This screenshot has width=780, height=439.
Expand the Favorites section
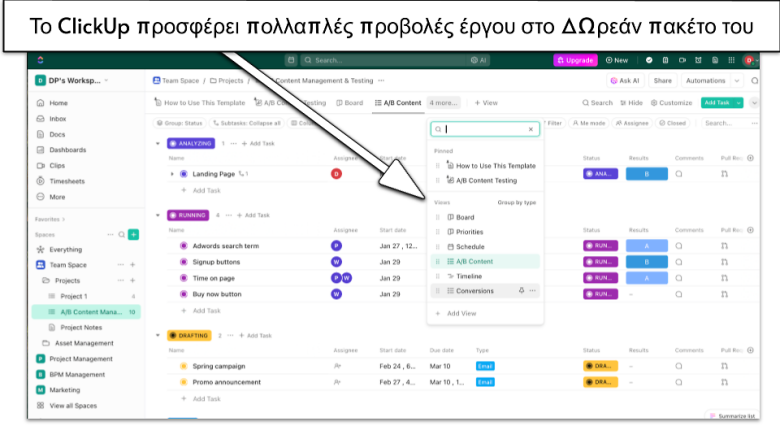coord(50,219)
